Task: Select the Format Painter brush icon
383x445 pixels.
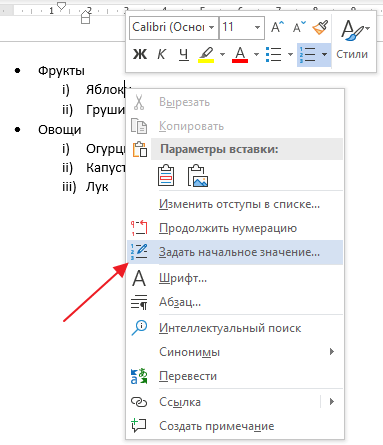Action: coord(320,28)
